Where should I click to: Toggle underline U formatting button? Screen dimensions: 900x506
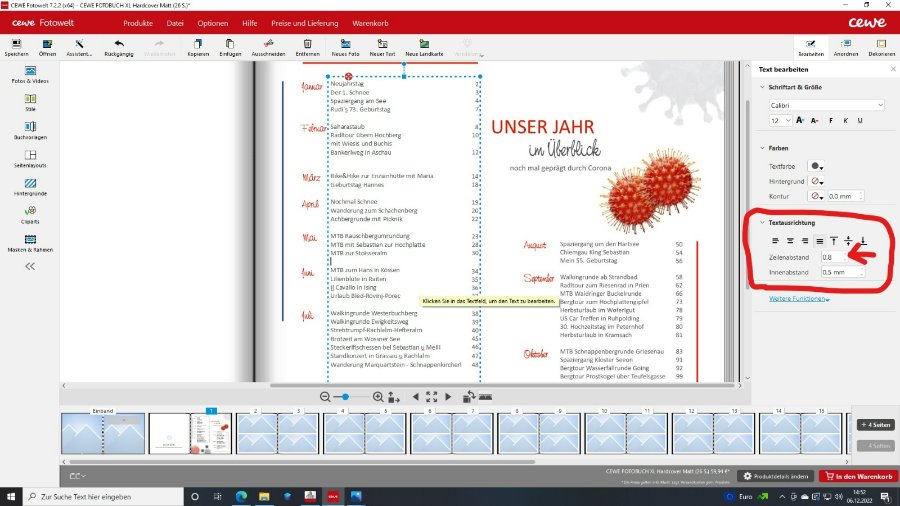pyautogui.click(x=861, y=120)
